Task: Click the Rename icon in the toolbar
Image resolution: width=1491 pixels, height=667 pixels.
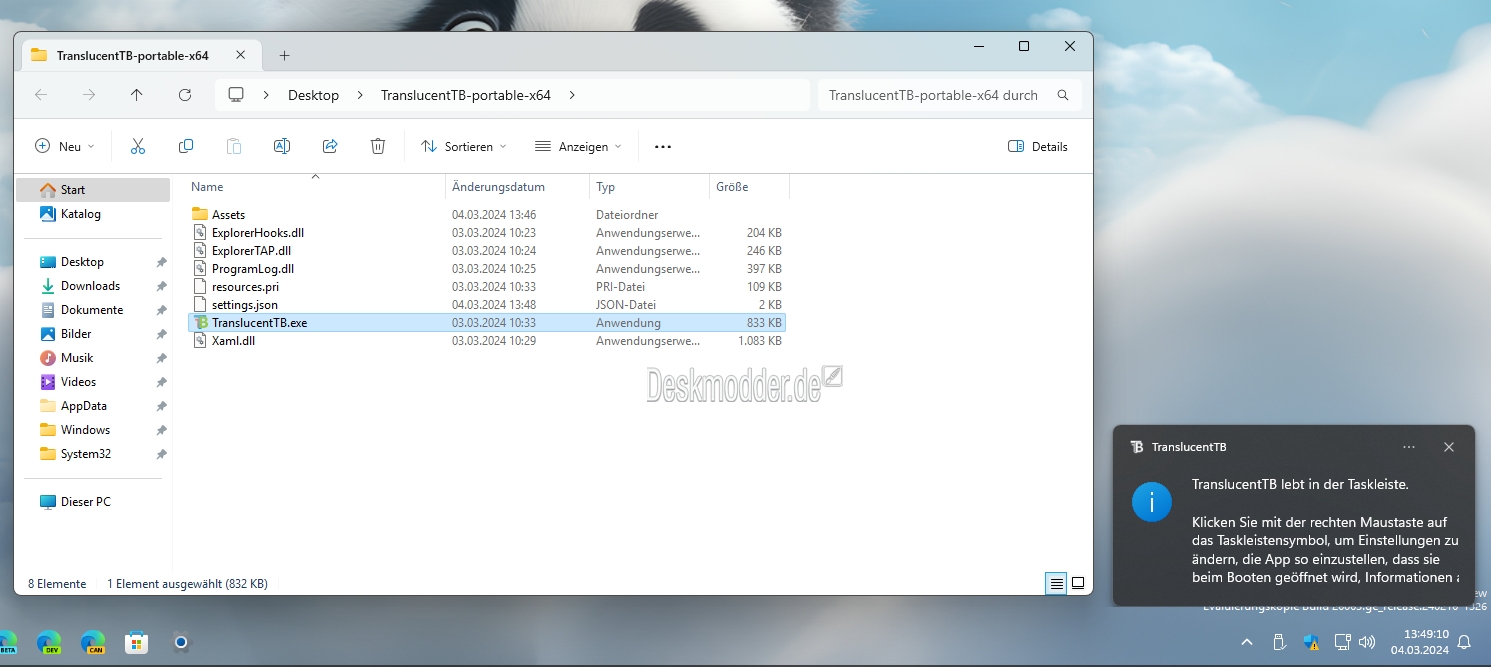Action: [282, 146]
